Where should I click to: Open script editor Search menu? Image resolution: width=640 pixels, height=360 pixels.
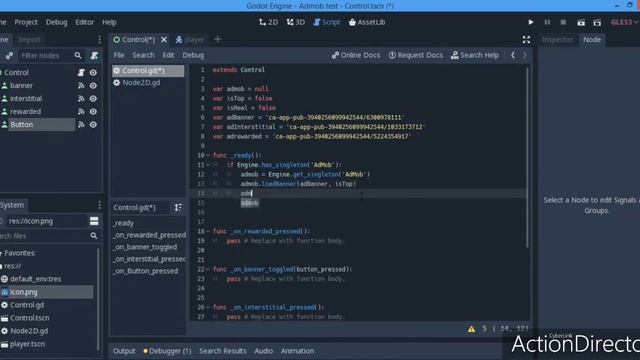(x=143, y=55)
